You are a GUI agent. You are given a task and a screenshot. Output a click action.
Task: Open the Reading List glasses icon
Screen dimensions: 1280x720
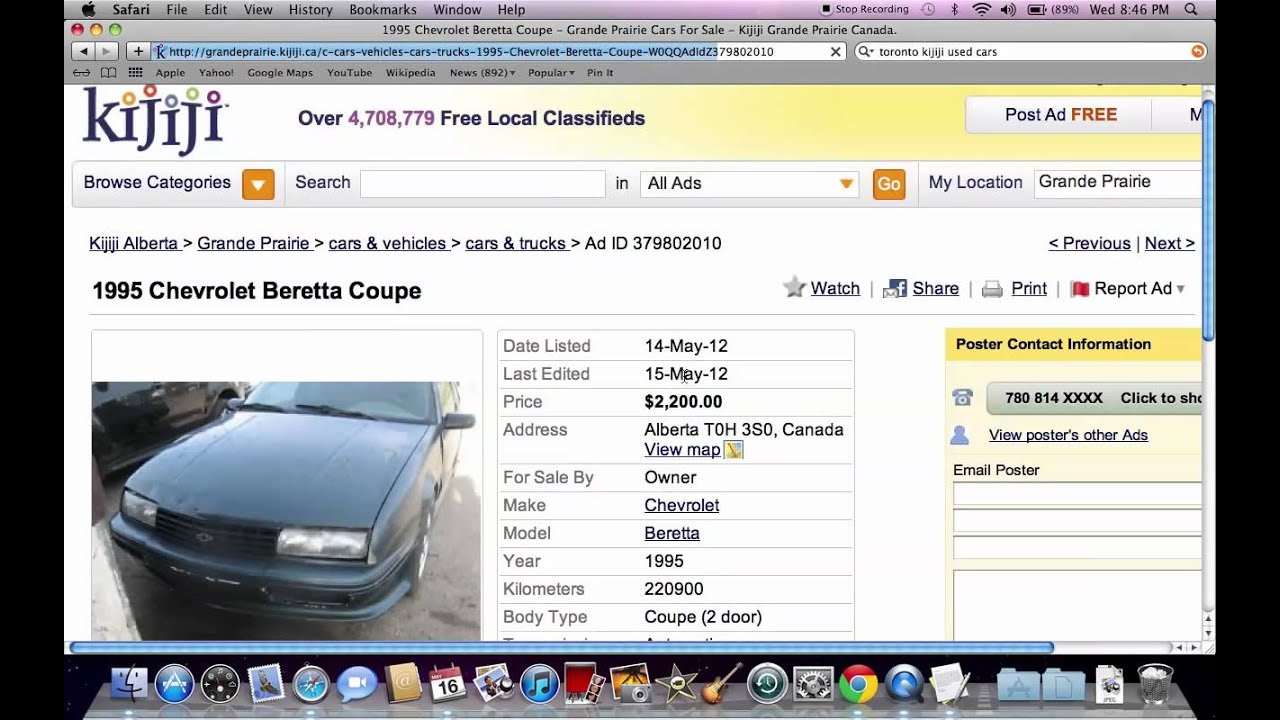tap(82, 73)
